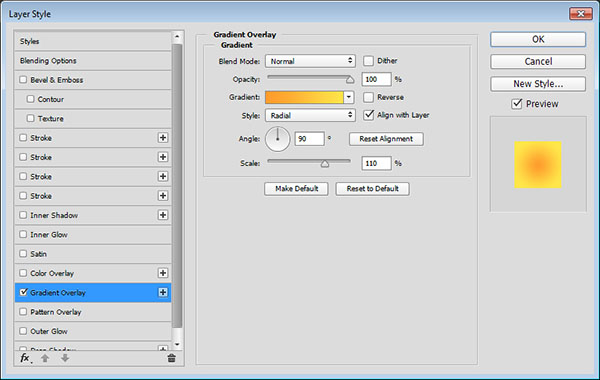Enable the Satin checkbox
This screenshot has height=380, width=600.
(23, 253)
